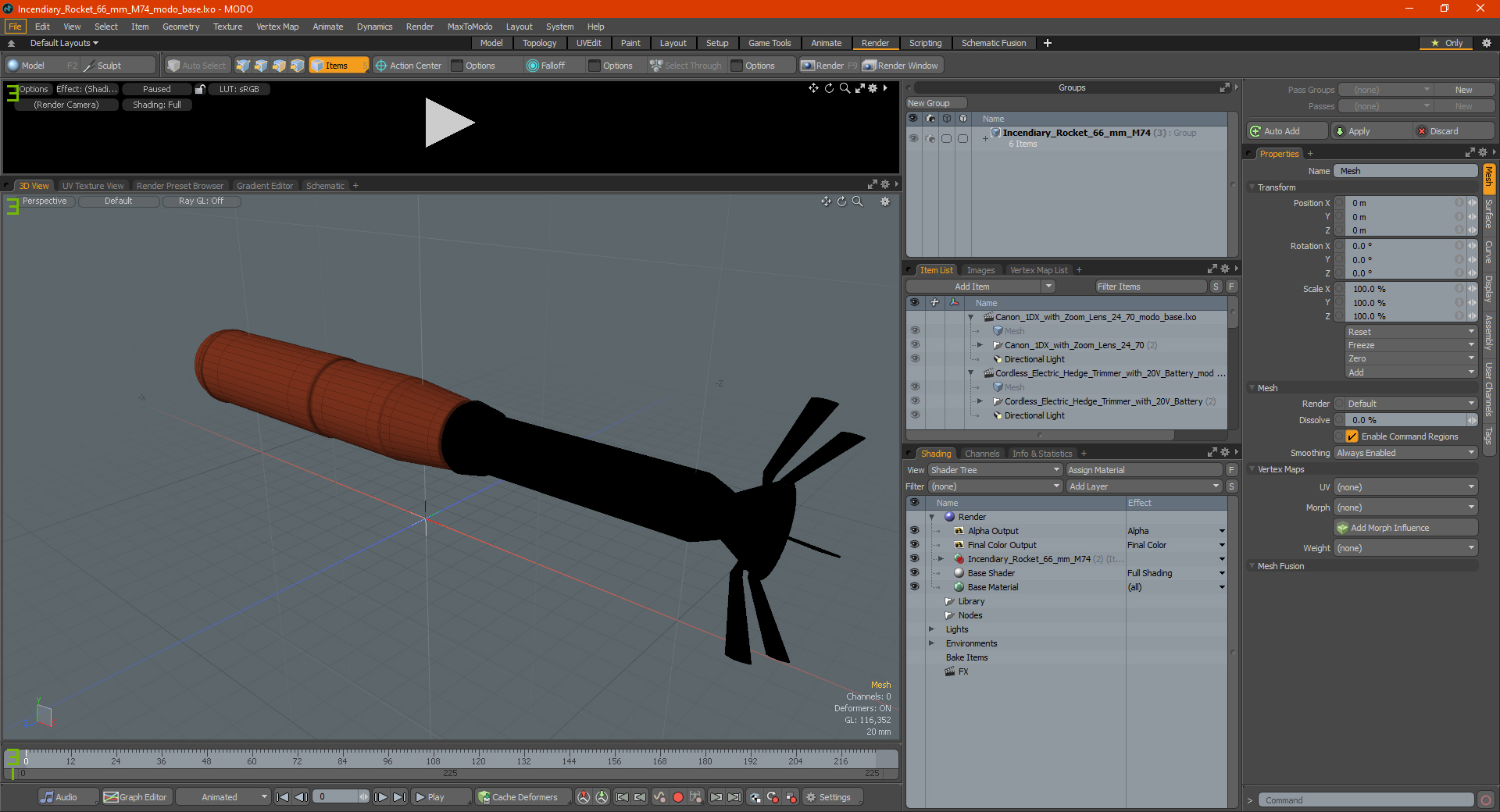Step to previous frame
Viewport: 1500px width, 812px height.
301,797
